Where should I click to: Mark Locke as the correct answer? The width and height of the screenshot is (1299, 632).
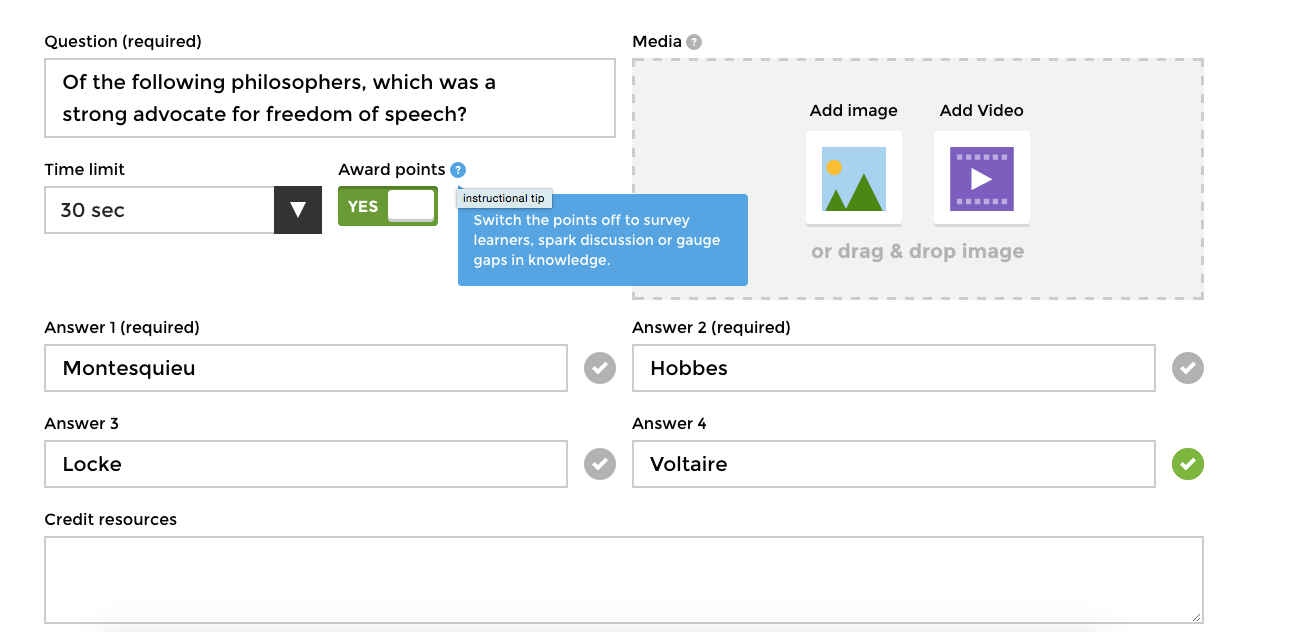599,464
